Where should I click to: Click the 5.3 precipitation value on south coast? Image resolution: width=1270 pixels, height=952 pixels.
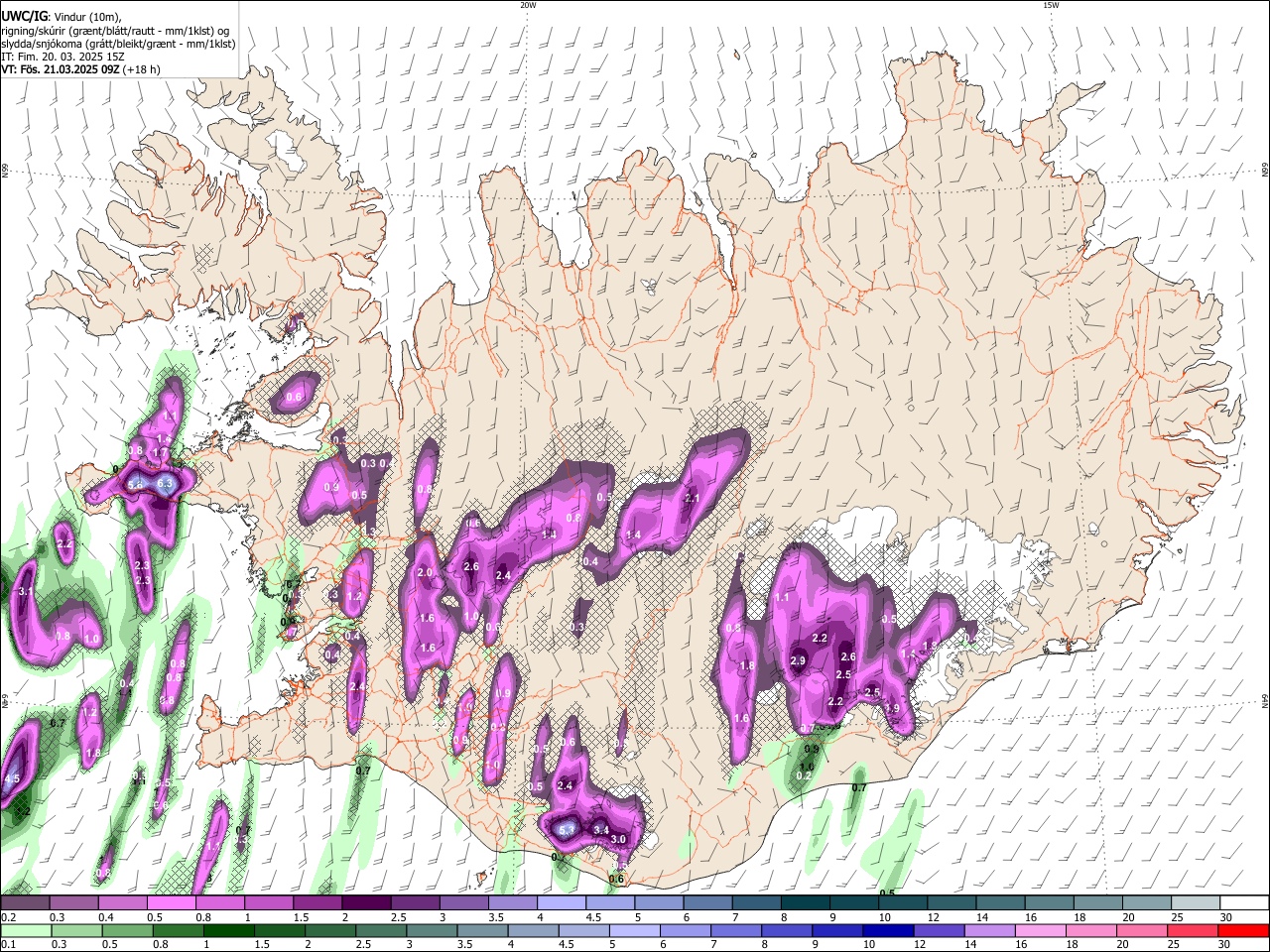[x=567, y=830]
